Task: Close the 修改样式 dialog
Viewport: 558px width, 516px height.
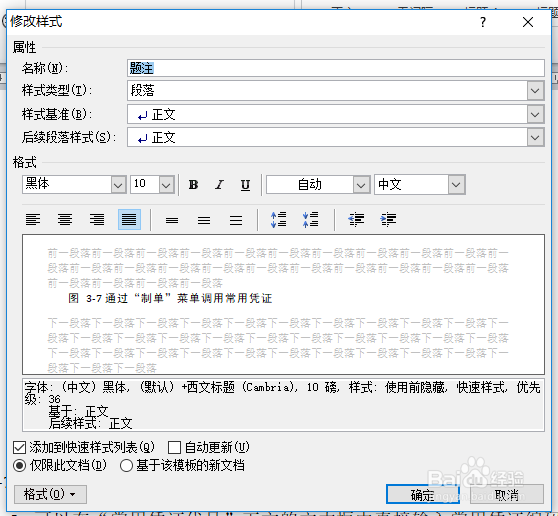Action: 528,22
